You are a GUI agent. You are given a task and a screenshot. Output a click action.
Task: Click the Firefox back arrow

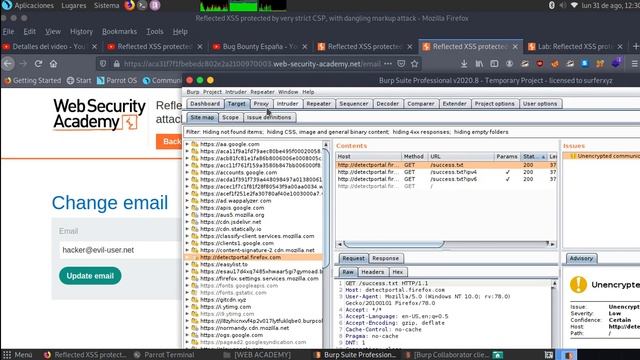[8, 64]
